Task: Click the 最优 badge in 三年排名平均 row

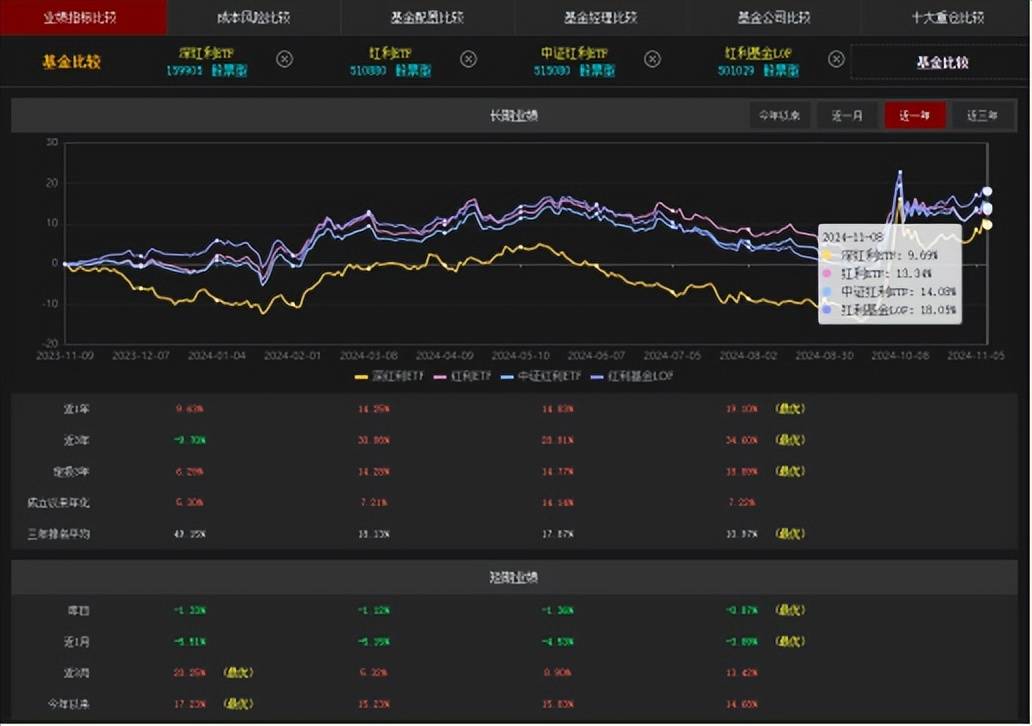Action: [x=790, y=534]
